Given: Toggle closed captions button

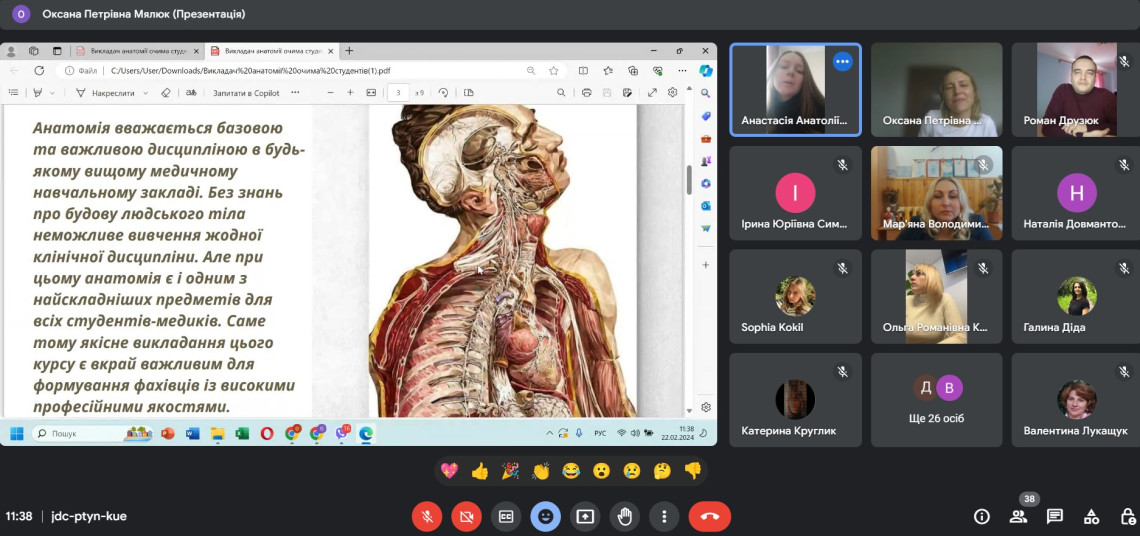Looking at the screenshot, I should point(506,516).
